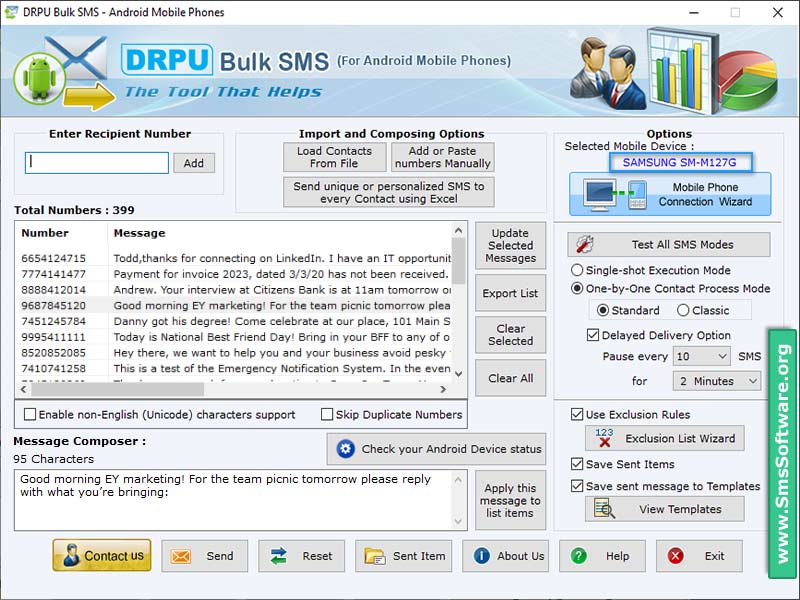Click the recipient number input field

point(95,162)
